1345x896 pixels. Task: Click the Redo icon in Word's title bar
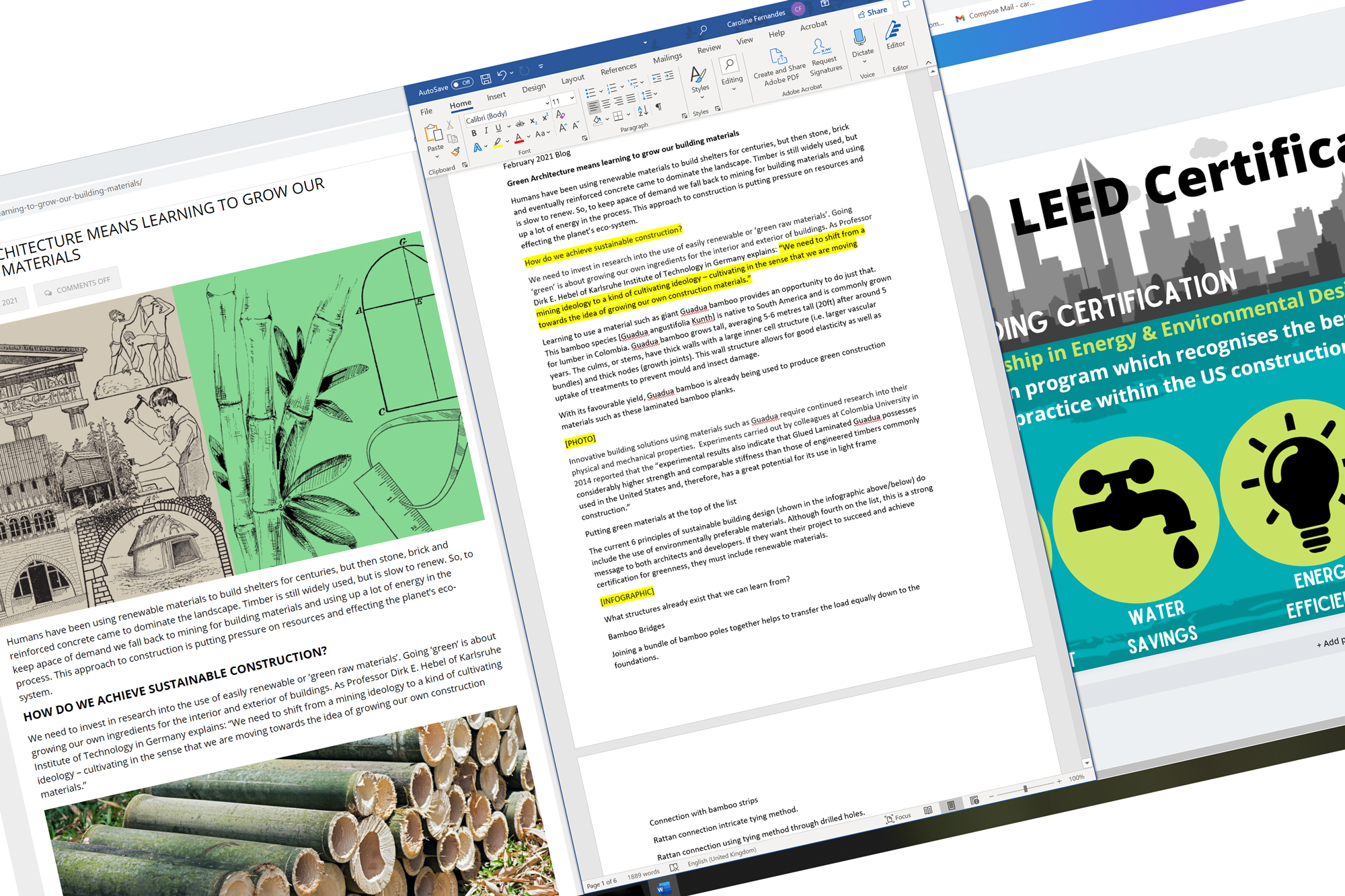pyautogui.click(x=524, y=71)
